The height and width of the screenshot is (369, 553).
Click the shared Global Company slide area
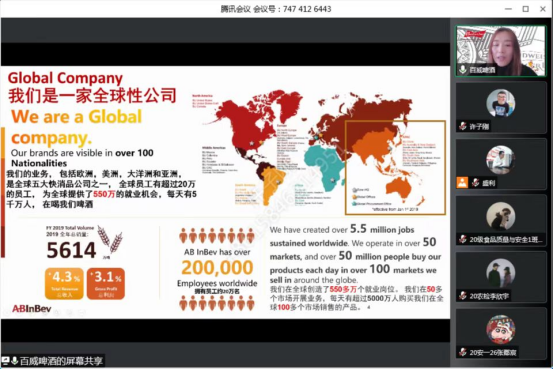[225, 192]
